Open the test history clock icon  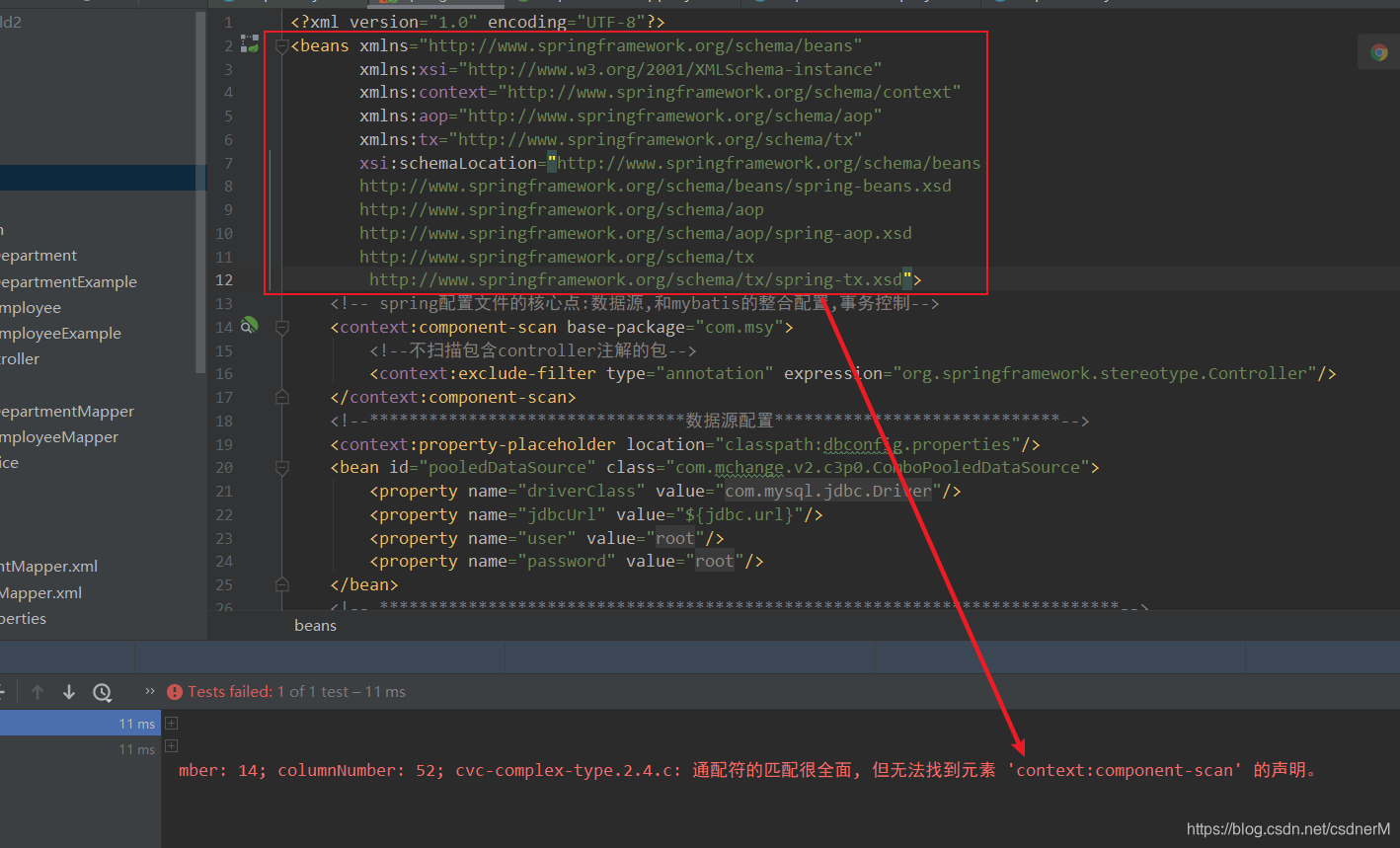point(102,692)
